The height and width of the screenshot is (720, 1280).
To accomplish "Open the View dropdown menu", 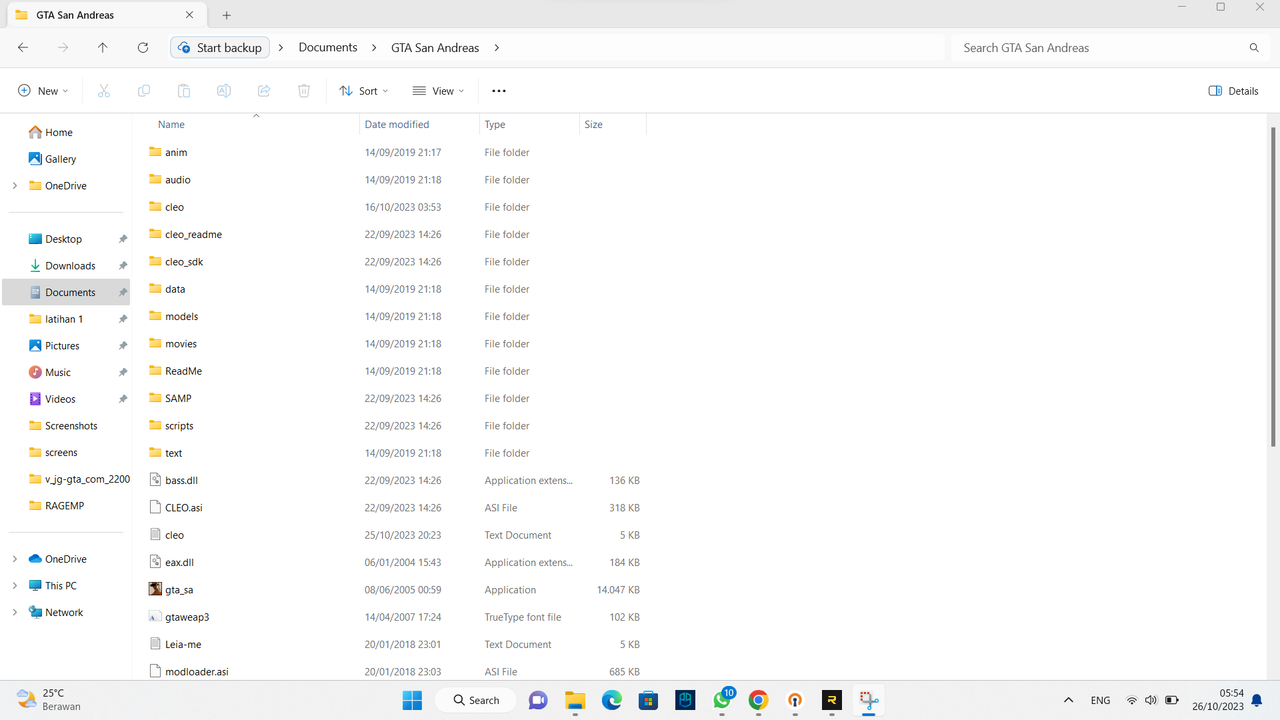I will [x=439, y=91].
